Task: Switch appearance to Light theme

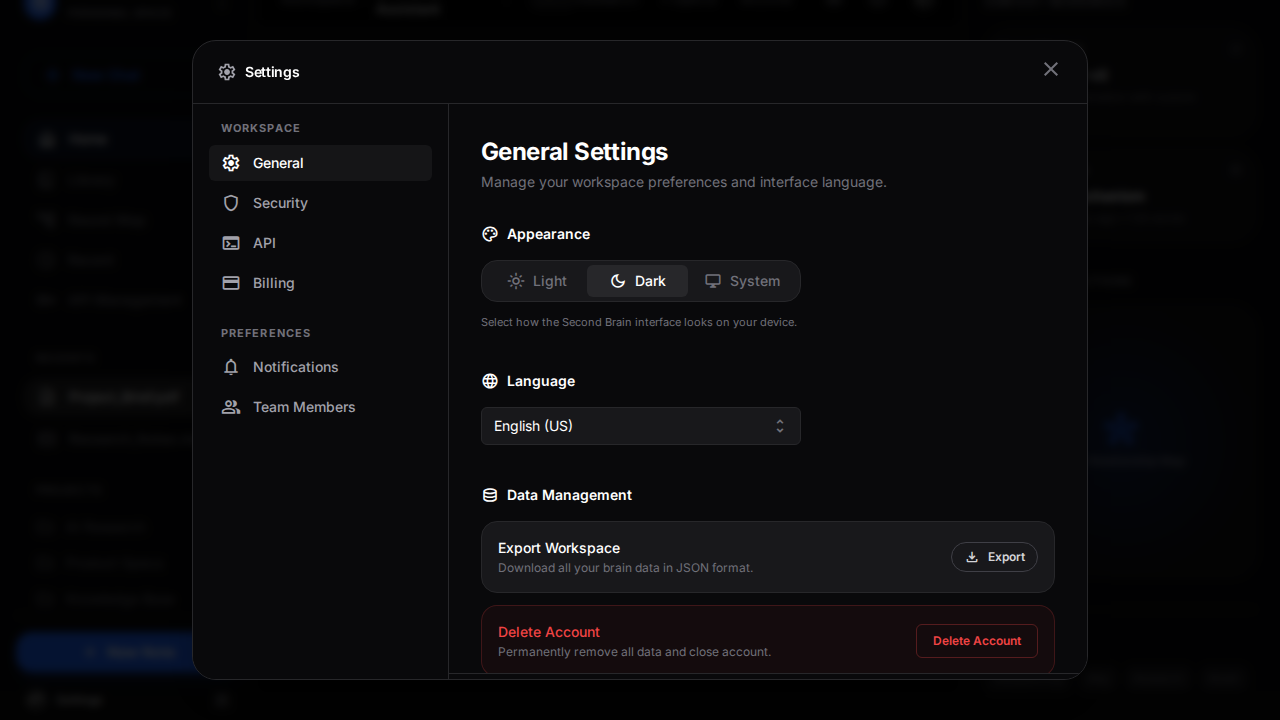Action: 537,281
